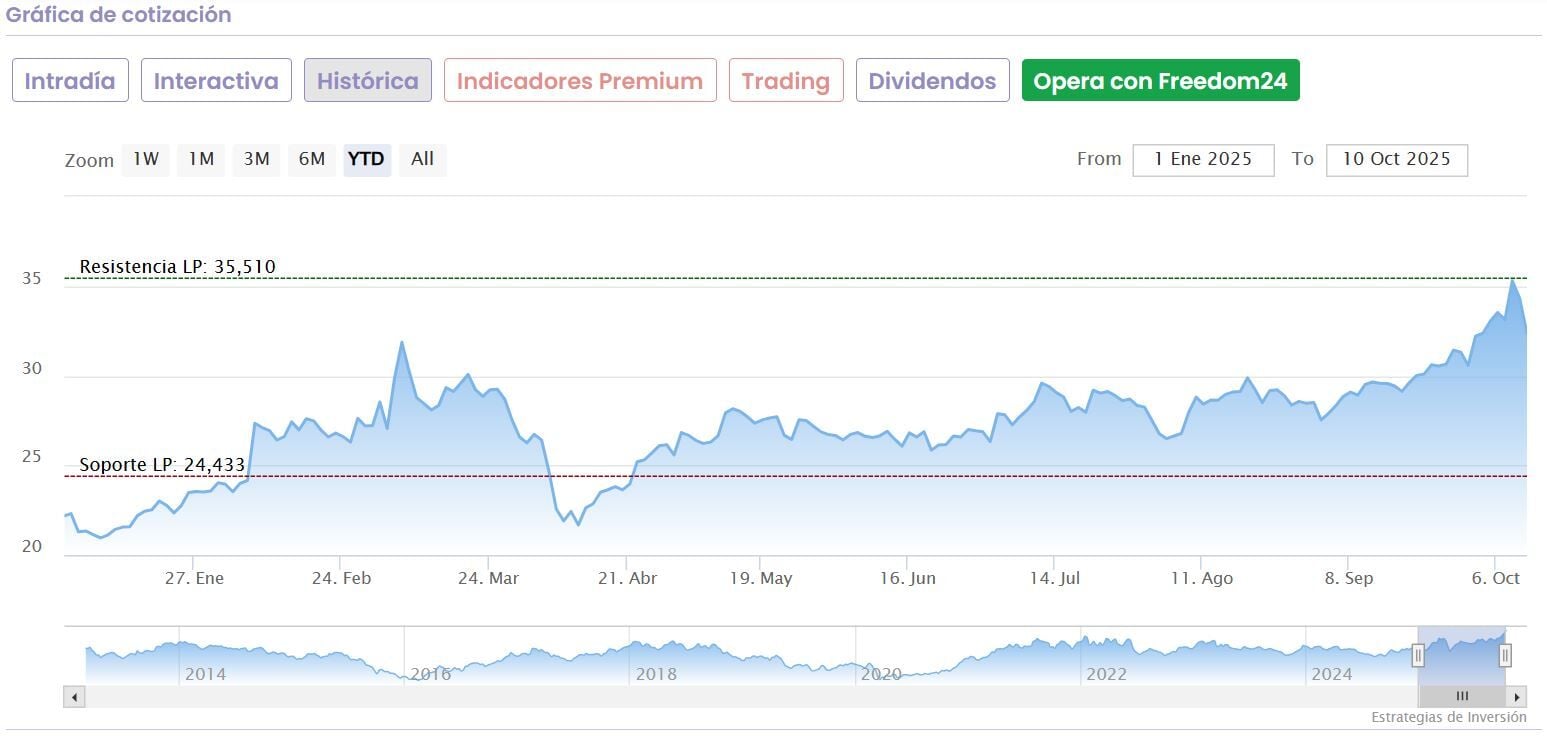Show the All zoom range
Image resolution: width=1547 pixels, height=743 pixels.
click(x=422, y=159)
